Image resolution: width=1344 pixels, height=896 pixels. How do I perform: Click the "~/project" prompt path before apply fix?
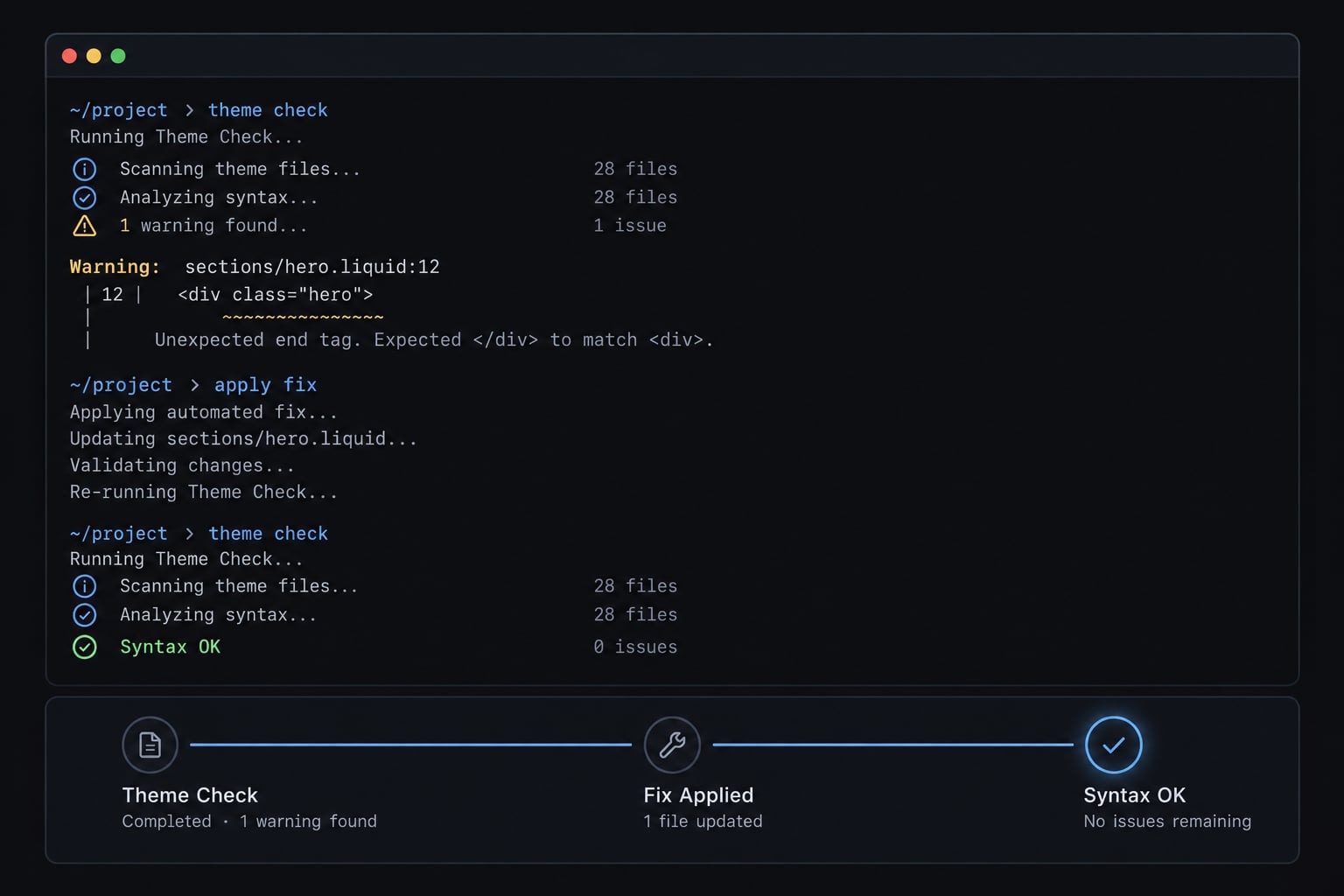[121, 385]
